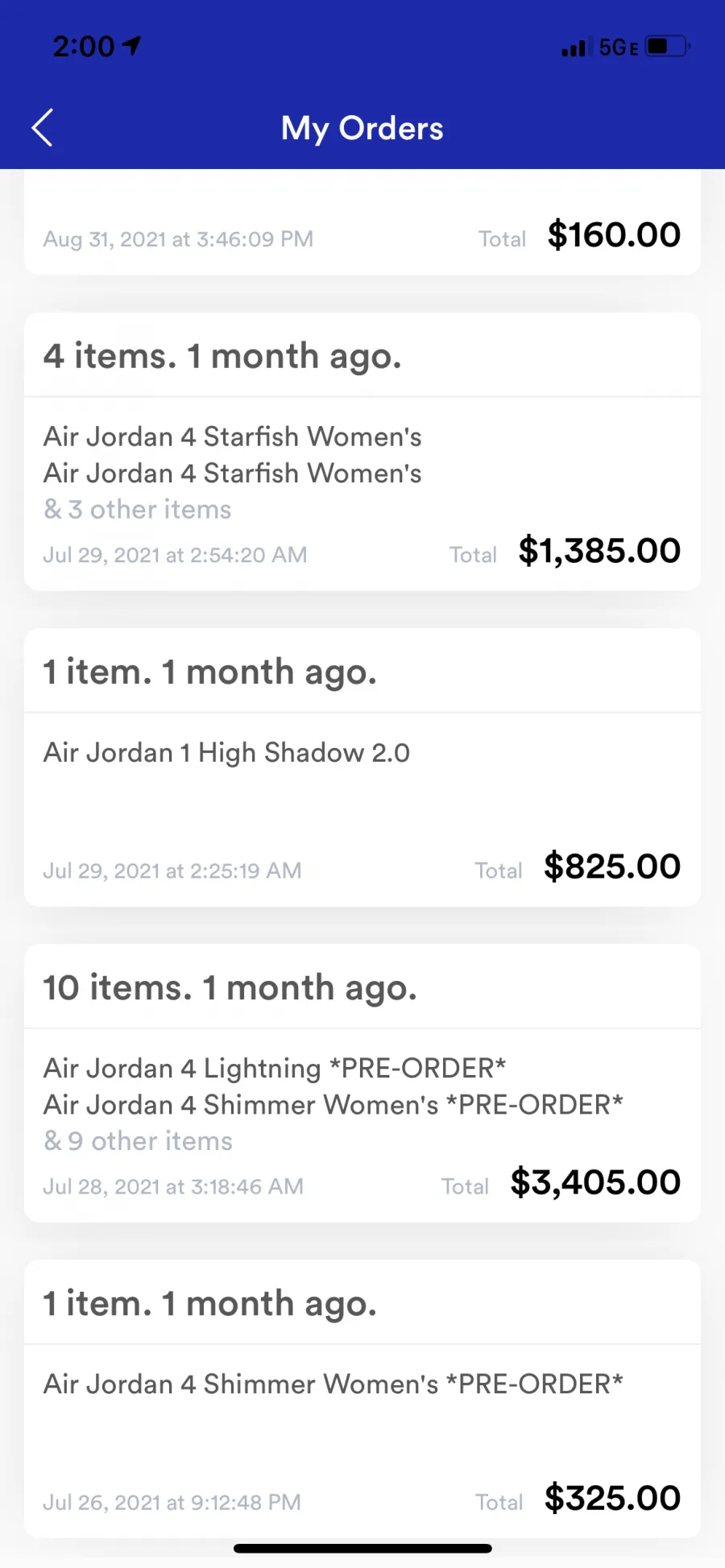Screen dimensions: 725x1568
Task: Tap the $1,385.00 order total
Action: click(x=599, y=551)
